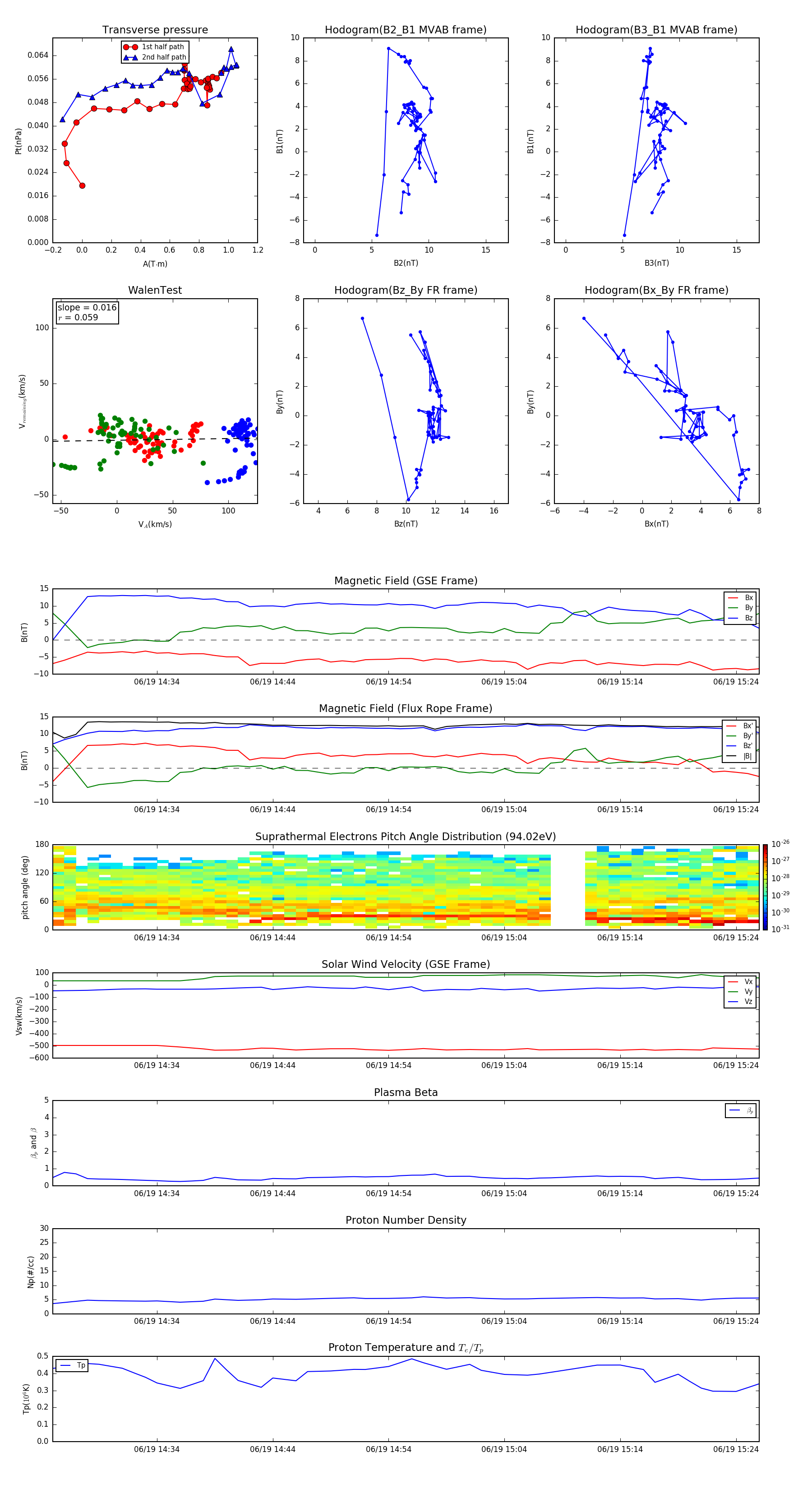Select the 'Hodogram(Bz_By FR frame)' title
This screenshot has height=1489, width=812.
coord(406,290)
